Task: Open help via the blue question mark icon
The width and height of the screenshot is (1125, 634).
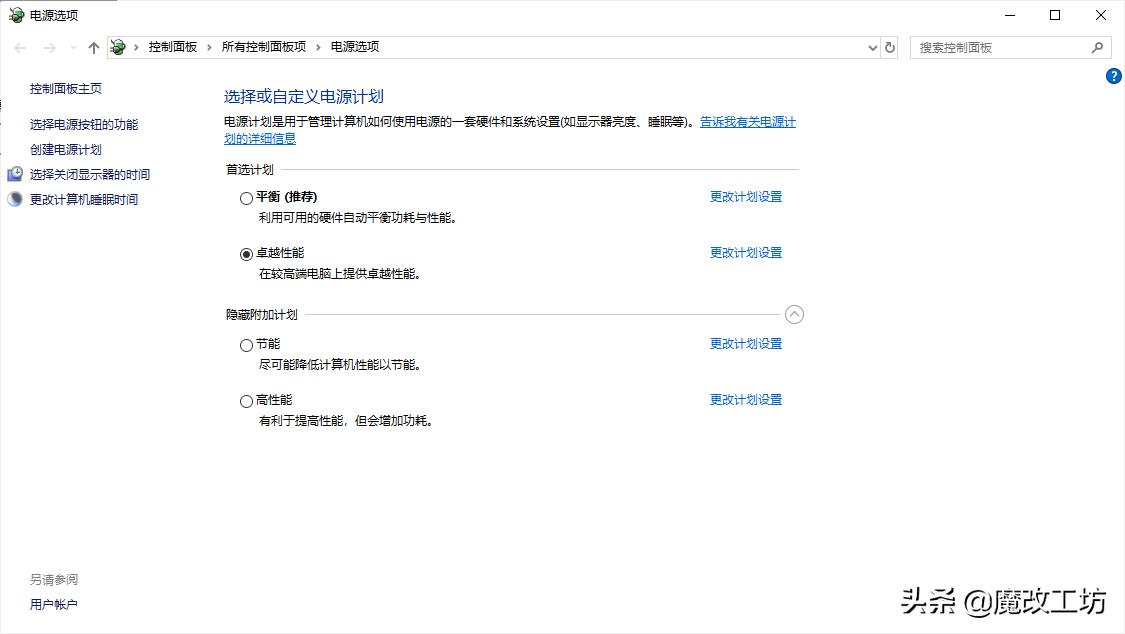Action: coord(1113,75)
